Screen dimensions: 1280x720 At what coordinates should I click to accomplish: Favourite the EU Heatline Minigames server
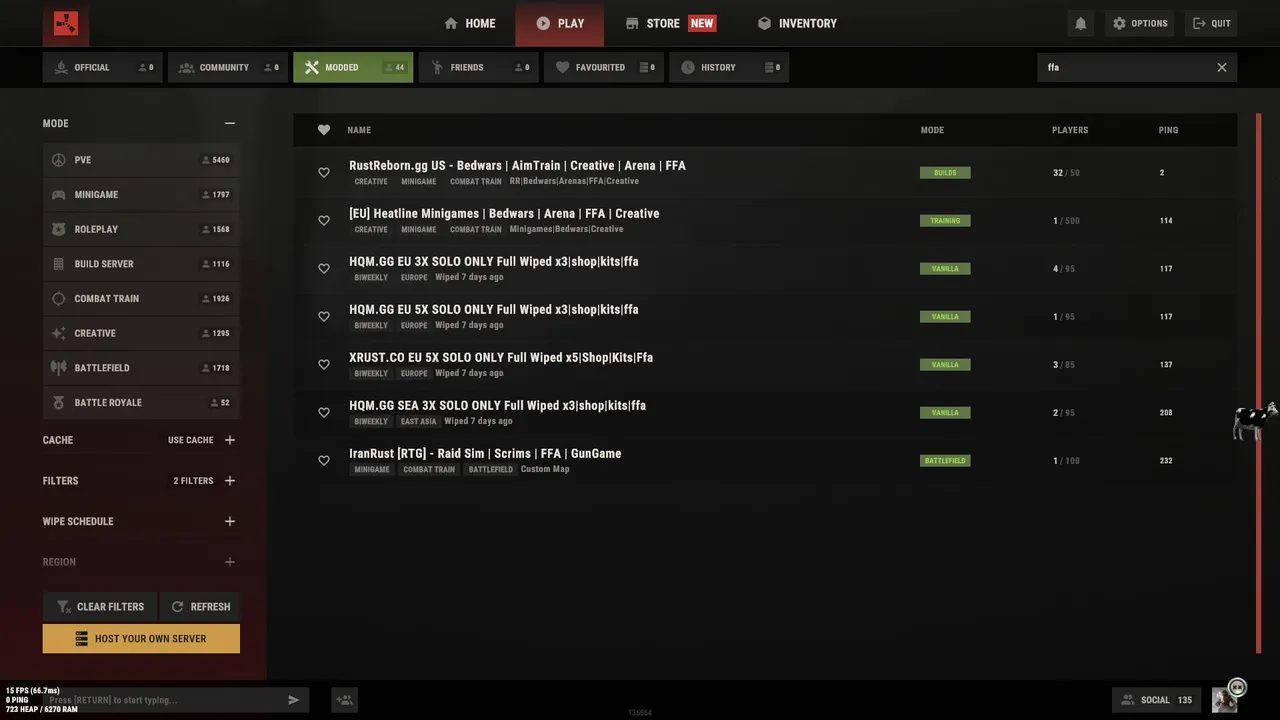click(x=324, y=221)
